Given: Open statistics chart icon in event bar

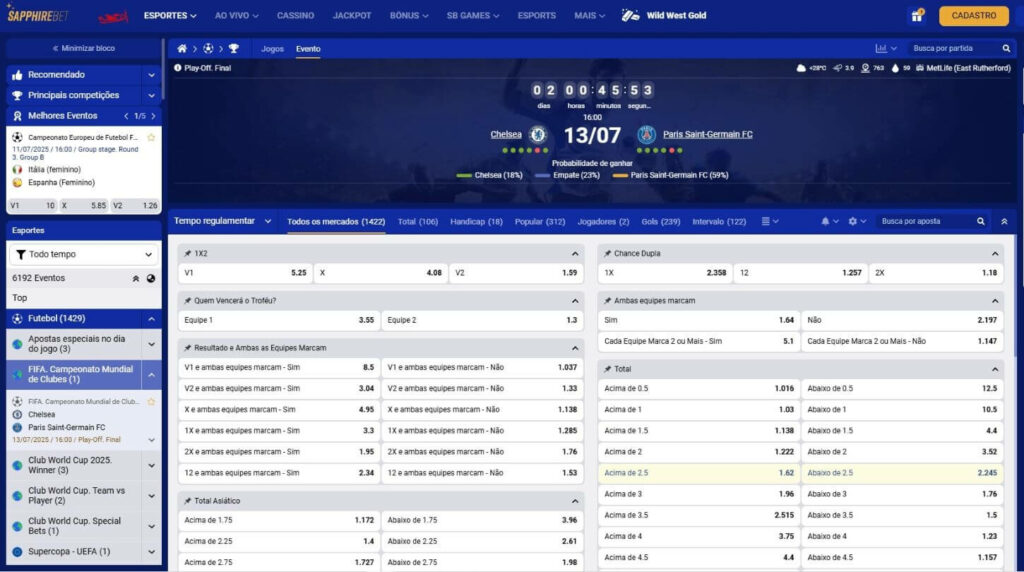Looking at the screenshot, I should click(881, 48).
